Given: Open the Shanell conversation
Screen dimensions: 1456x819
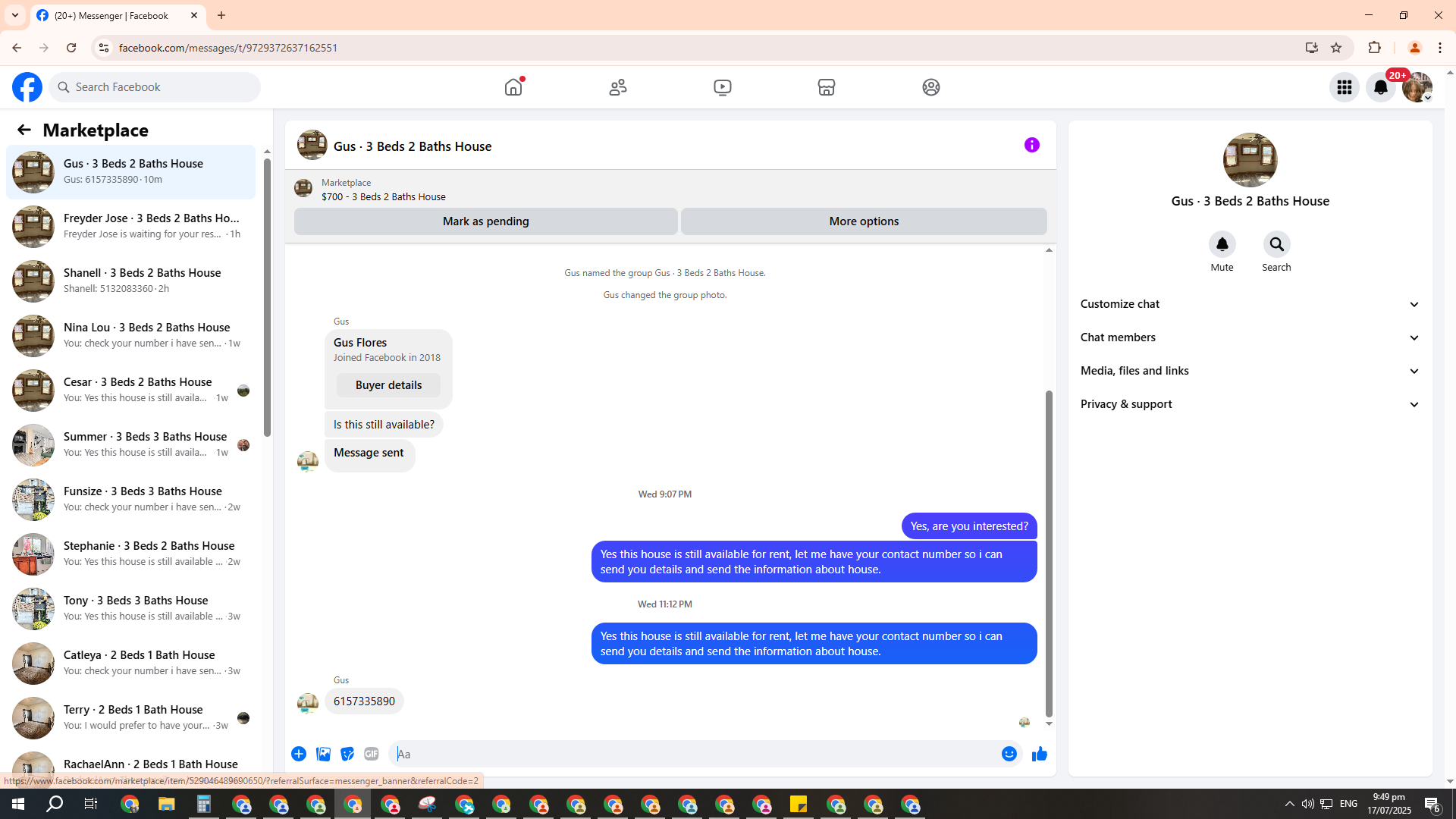Looking at the screenshot, I should click(x=130, y=281).
